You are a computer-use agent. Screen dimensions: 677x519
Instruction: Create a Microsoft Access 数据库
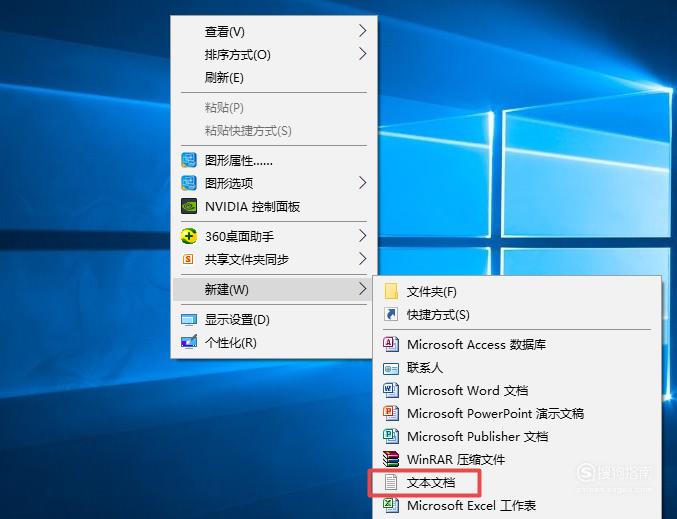pos(517,345)
